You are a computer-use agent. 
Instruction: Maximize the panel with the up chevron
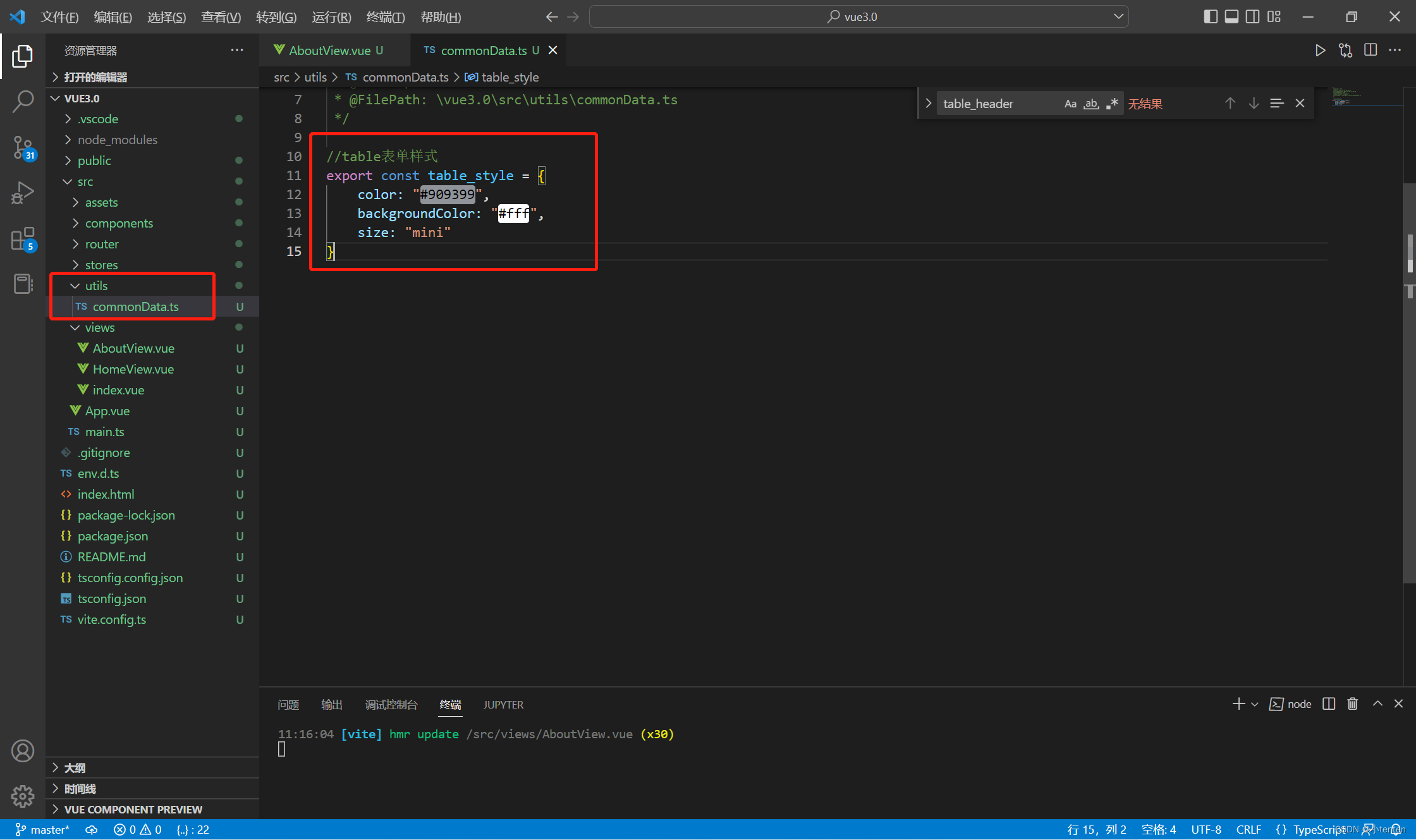[1377, 704]
